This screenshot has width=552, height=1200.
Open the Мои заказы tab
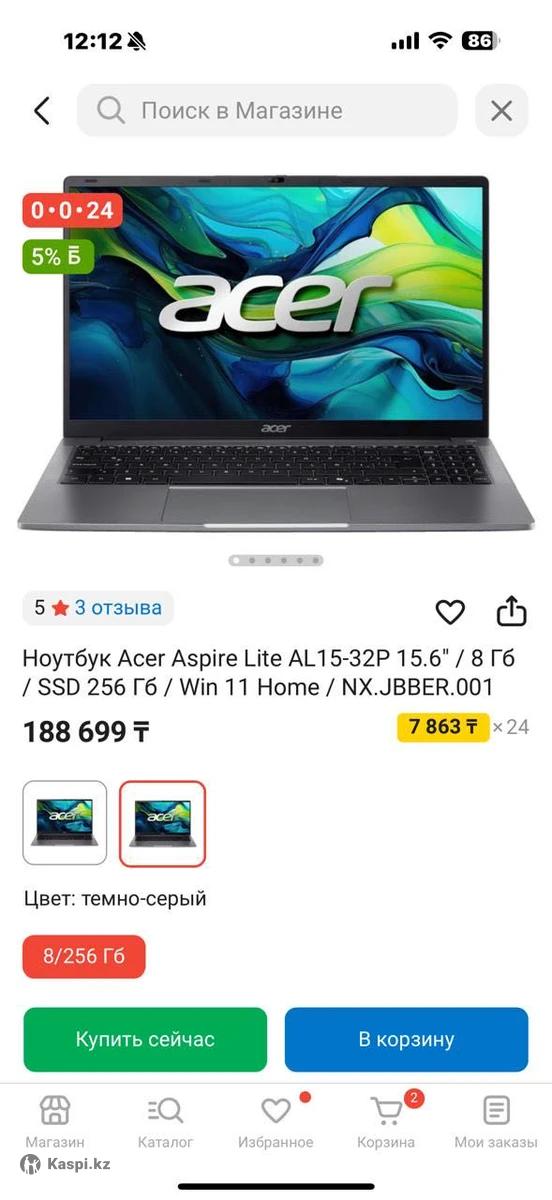click(496, 1122)
